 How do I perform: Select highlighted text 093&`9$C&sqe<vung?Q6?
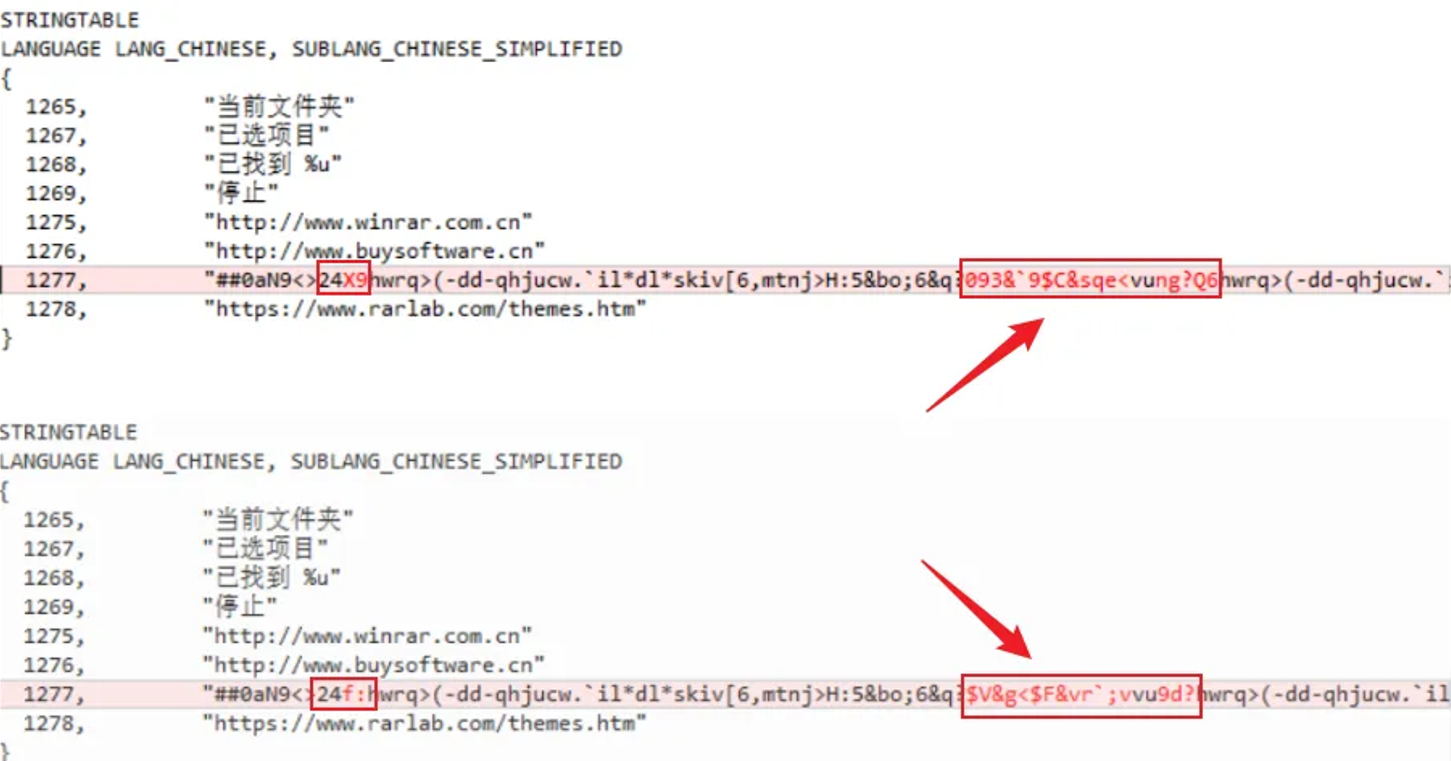1090,281
